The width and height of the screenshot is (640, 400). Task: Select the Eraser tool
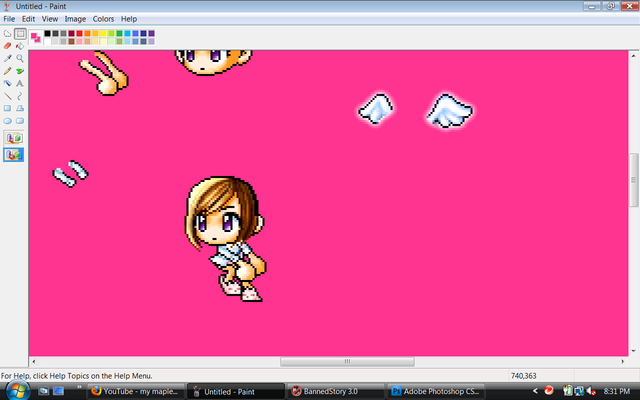click(x=7, y=46)
